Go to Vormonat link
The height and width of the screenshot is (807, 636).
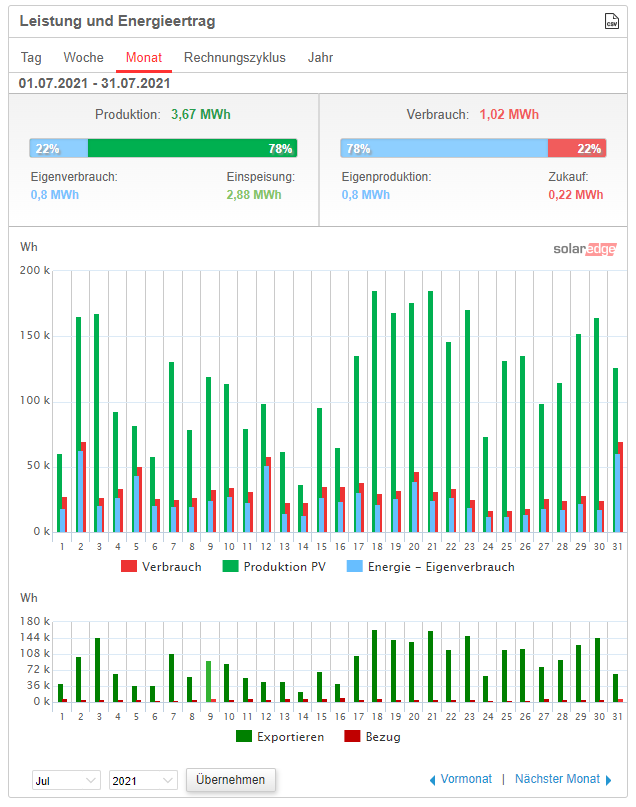[466, 780]
